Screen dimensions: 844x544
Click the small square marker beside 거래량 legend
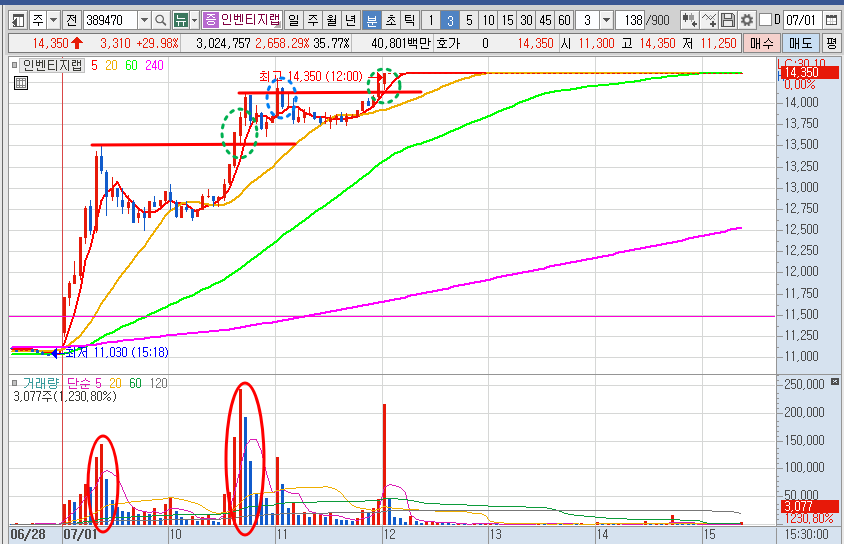tap(15, 383)
